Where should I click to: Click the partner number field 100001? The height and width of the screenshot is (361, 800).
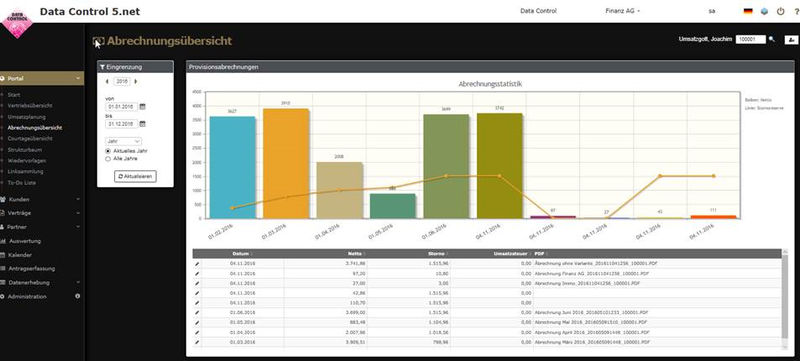[x=751, y=39]
